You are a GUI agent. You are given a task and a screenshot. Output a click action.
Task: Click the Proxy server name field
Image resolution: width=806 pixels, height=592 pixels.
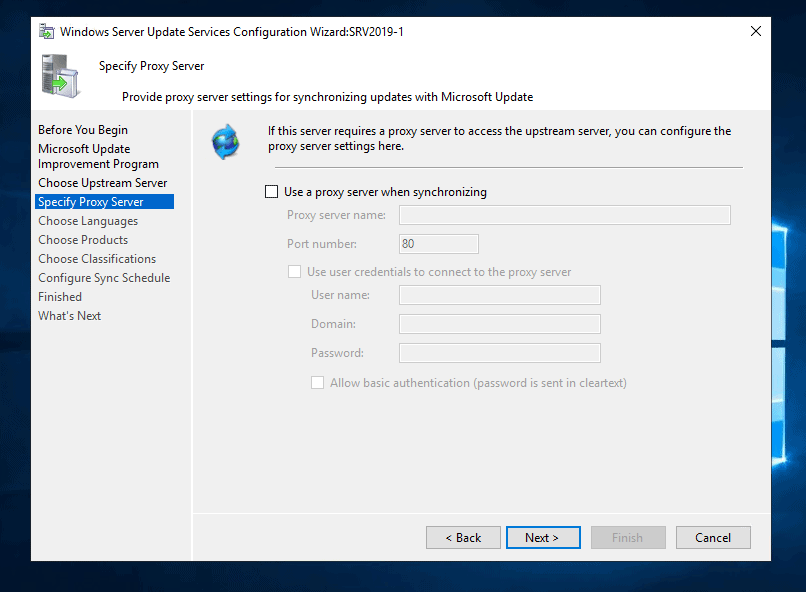pyautogui.click(x=564, y=214)
